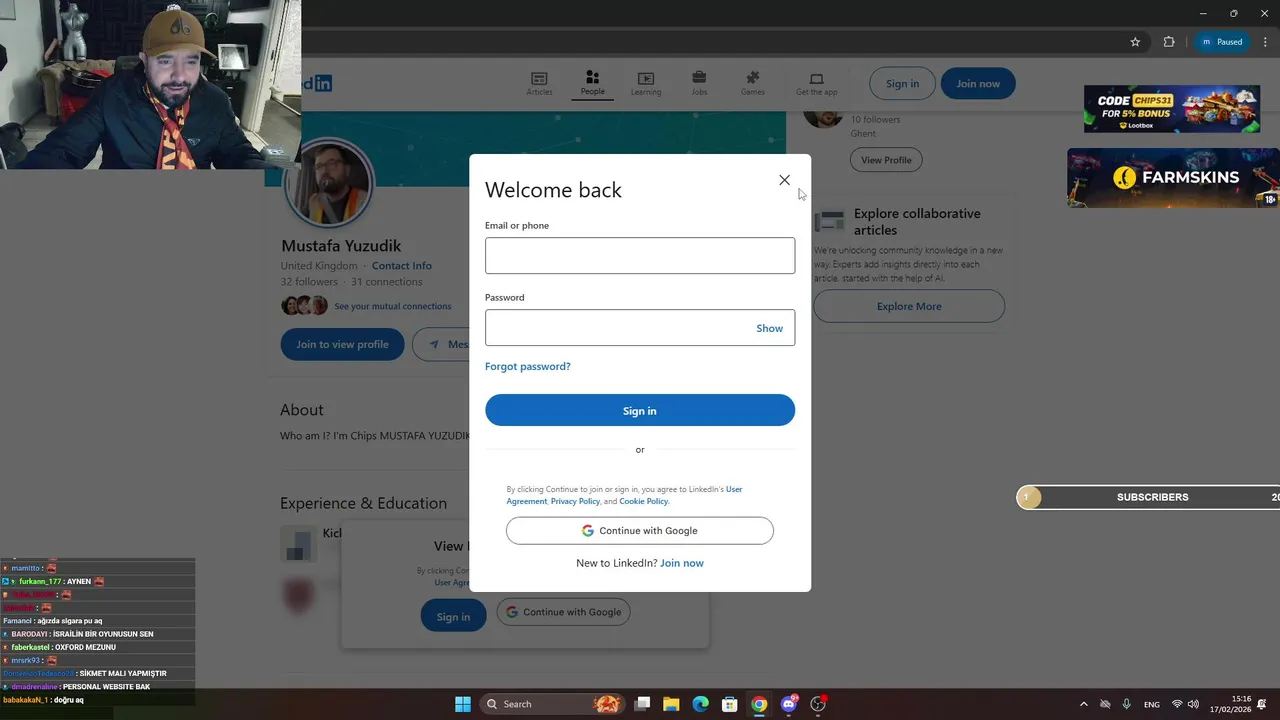Click the Explore More button
The width and height of the screenshot is (1280, 720).
(x=909, y=306)
